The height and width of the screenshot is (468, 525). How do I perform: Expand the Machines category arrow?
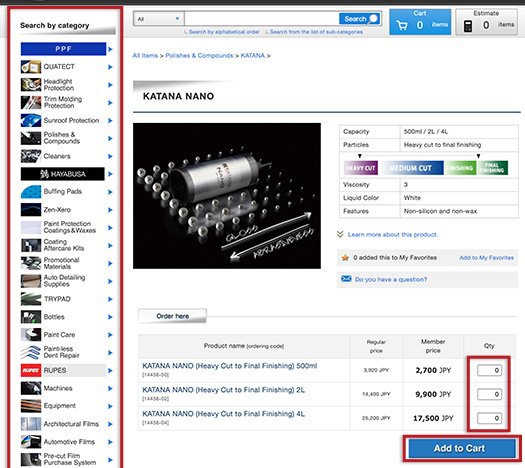pos(110,388)
